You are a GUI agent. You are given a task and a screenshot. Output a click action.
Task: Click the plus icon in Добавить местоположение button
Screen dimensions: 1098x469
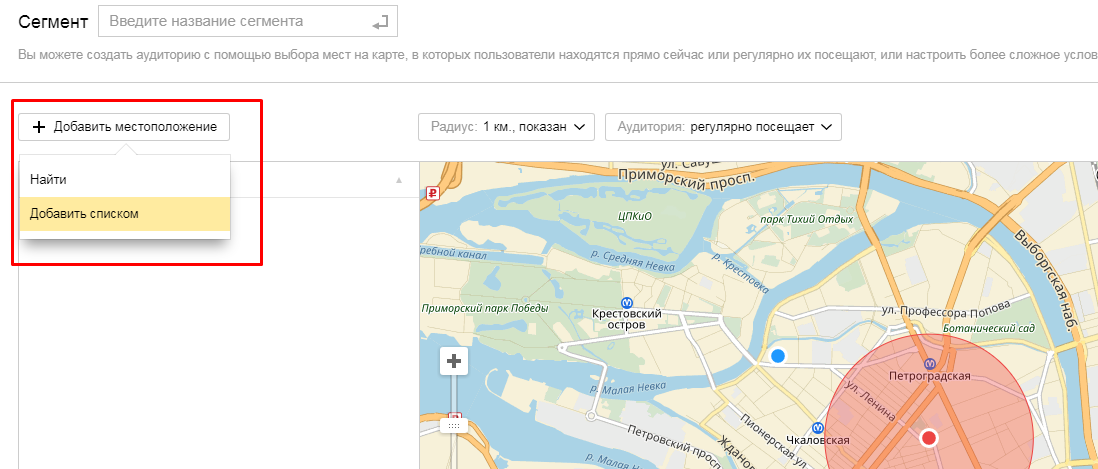[39, 127]
